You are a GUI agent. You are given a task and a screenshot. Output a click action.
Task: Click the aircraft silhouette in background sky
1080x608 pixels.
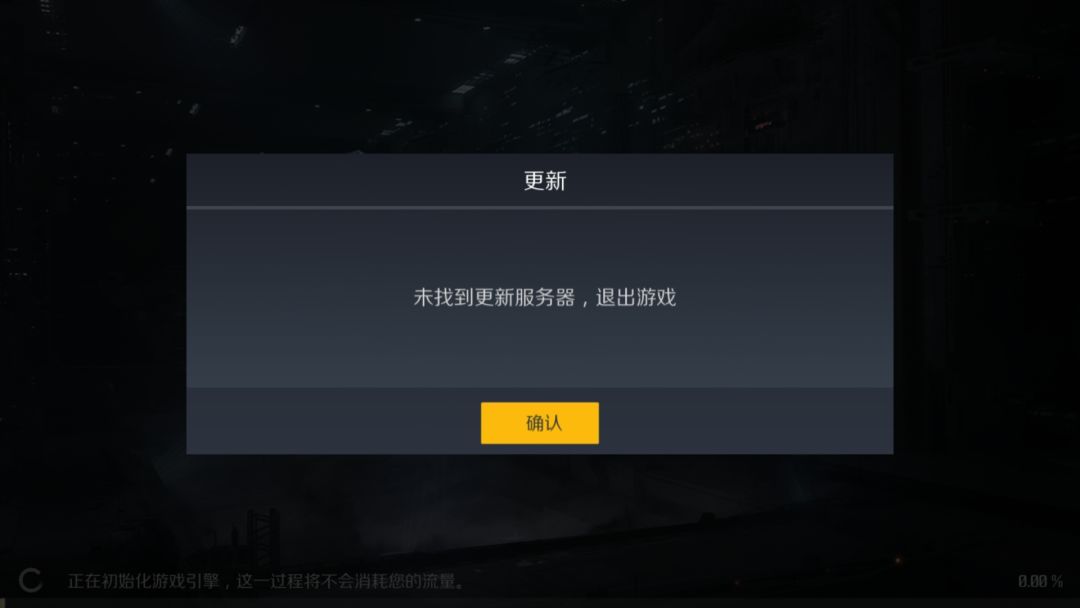pyautogui.click(x=238, y=34)
